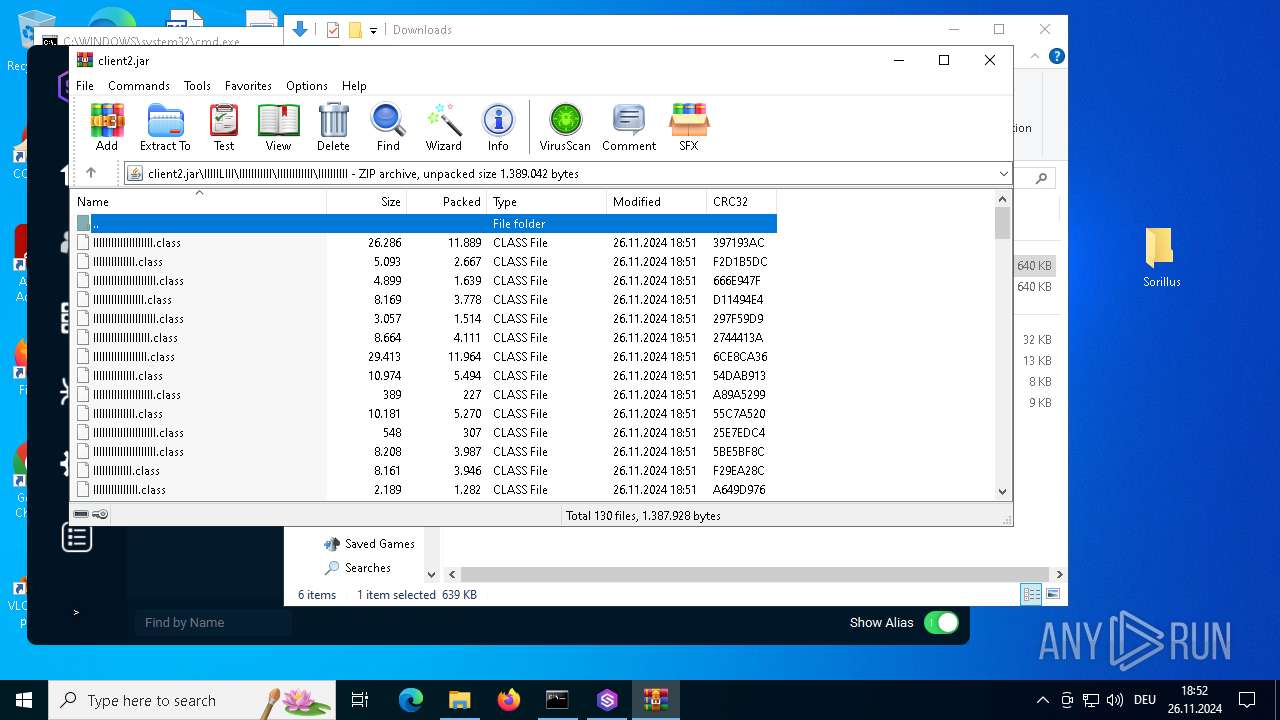1280x720 pixels.
Task: Expand Explorer quick access toolbar dropdown
Action: pyautogui.click(x=373, y=30)
